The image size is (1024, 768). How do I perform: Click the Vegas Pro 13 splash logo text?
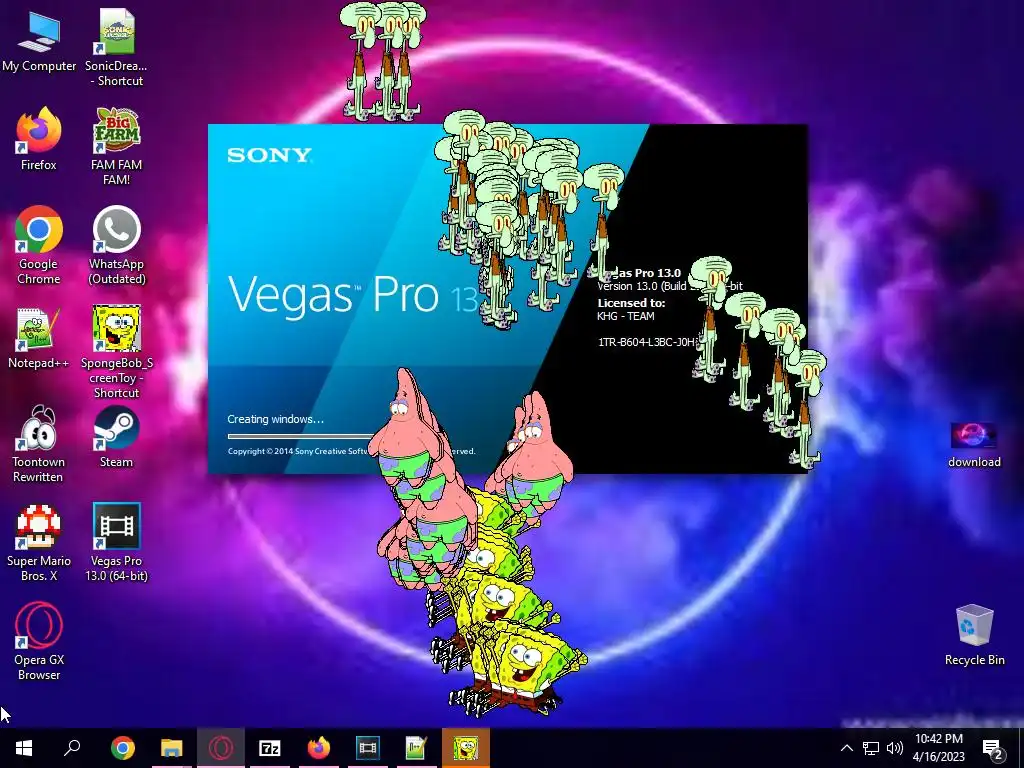click(353, 295)
